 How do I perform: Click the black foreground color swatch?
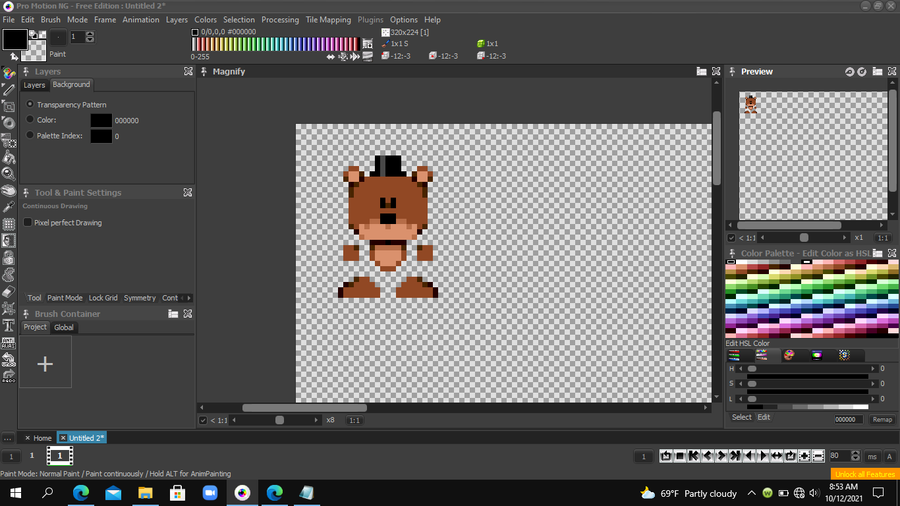click(x=14, y=40)
